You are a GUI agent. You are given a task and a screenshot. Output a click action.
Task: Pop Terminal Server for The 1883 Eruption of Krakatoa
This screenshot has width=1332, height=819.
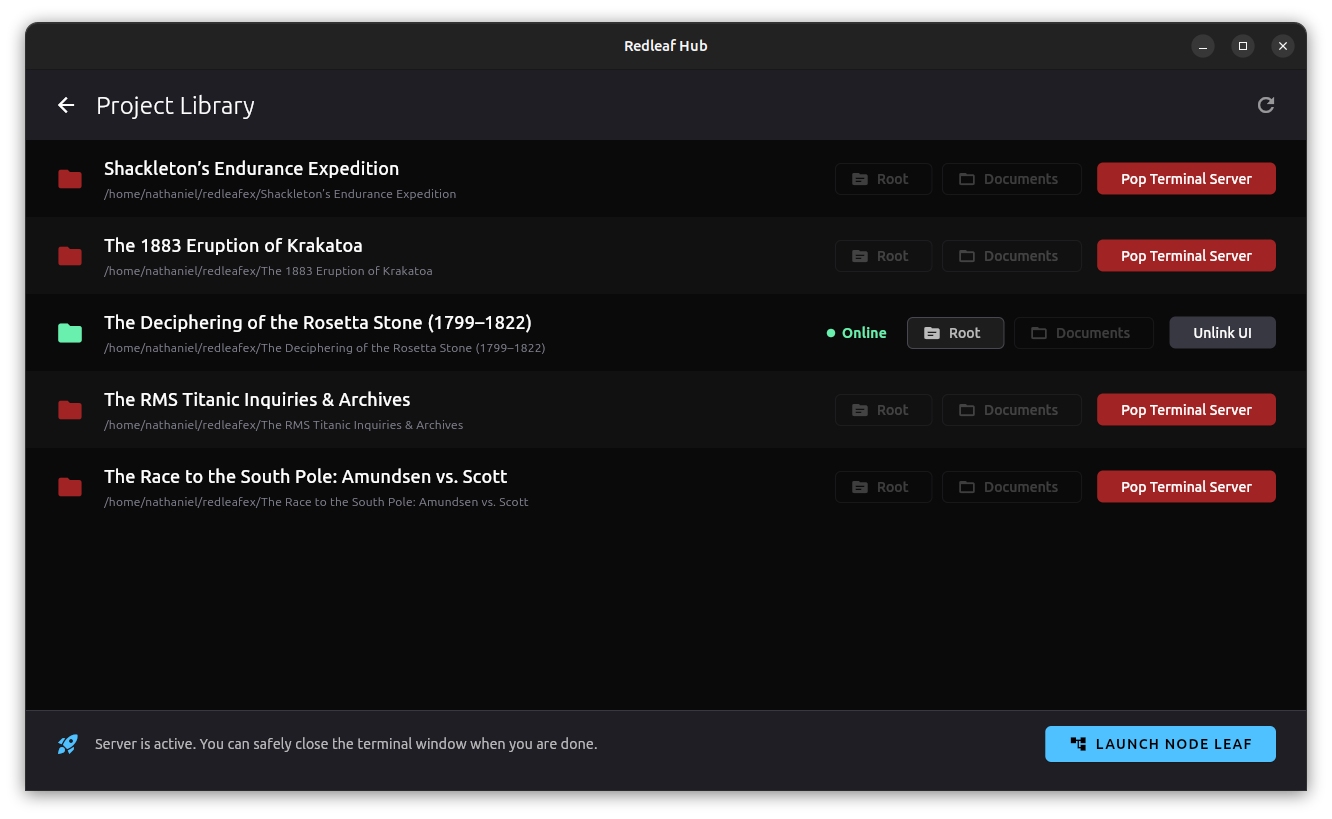(1186, 256)
